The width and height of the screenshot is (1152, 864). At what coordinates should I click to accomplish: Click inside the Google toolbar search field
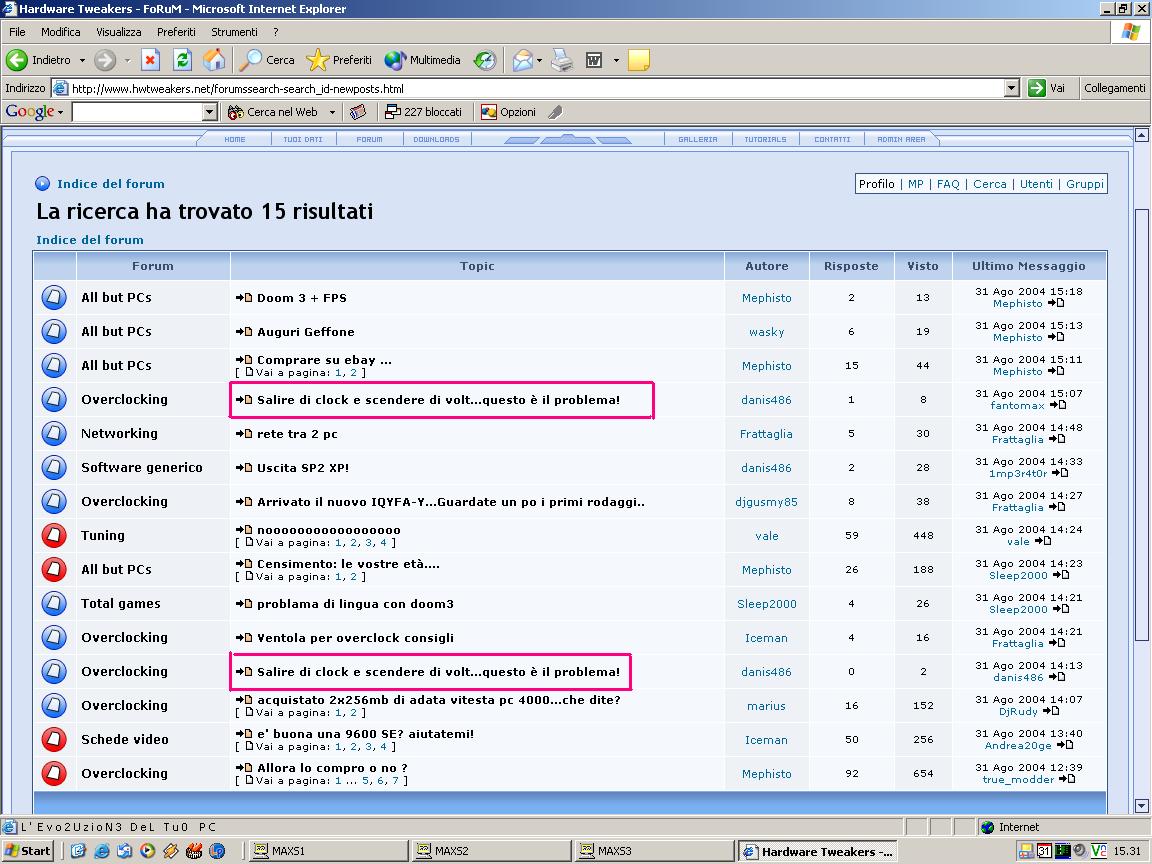[137, 112]
